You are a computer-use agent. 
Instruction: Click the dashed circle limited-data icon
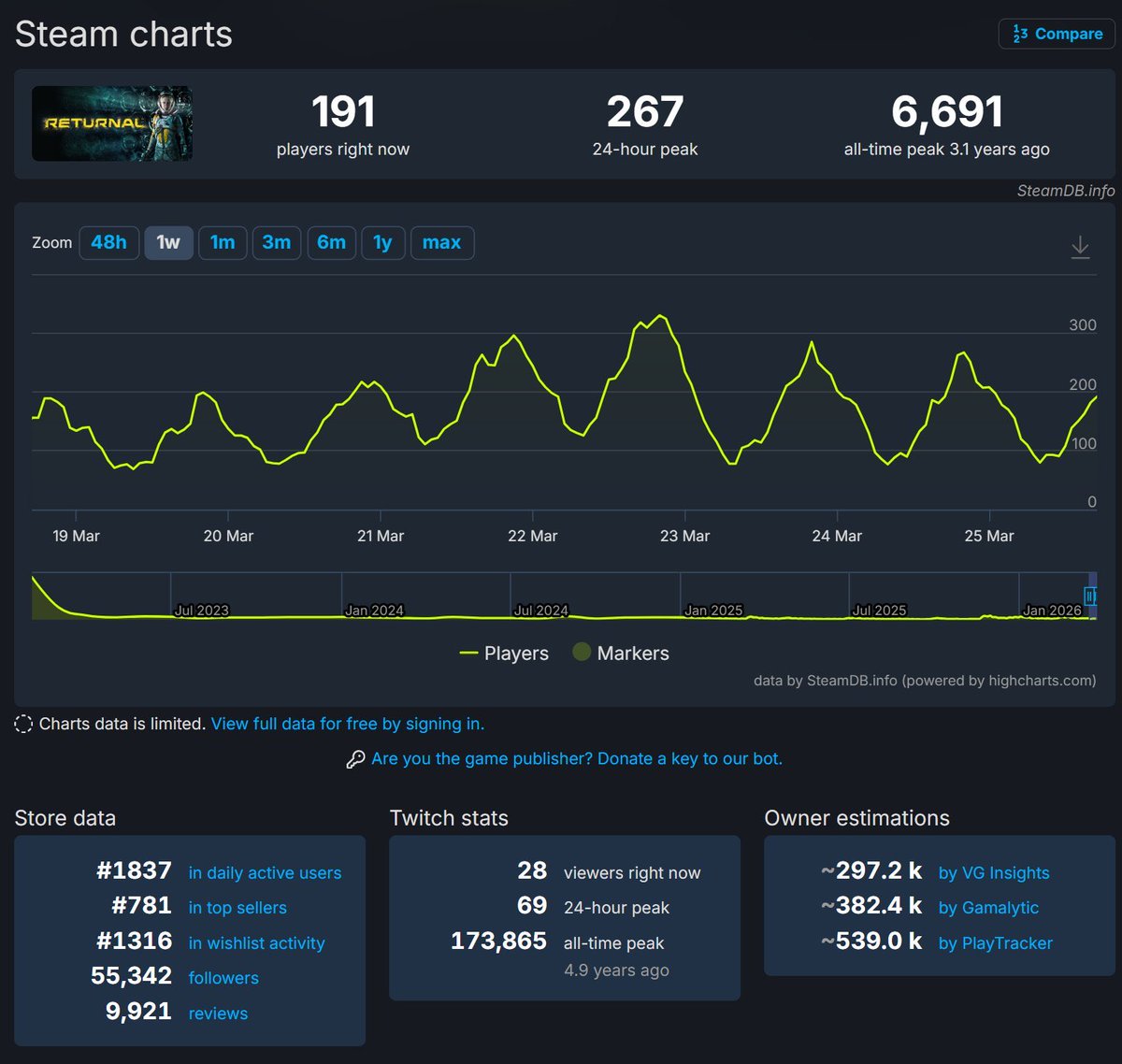(23, 724)
